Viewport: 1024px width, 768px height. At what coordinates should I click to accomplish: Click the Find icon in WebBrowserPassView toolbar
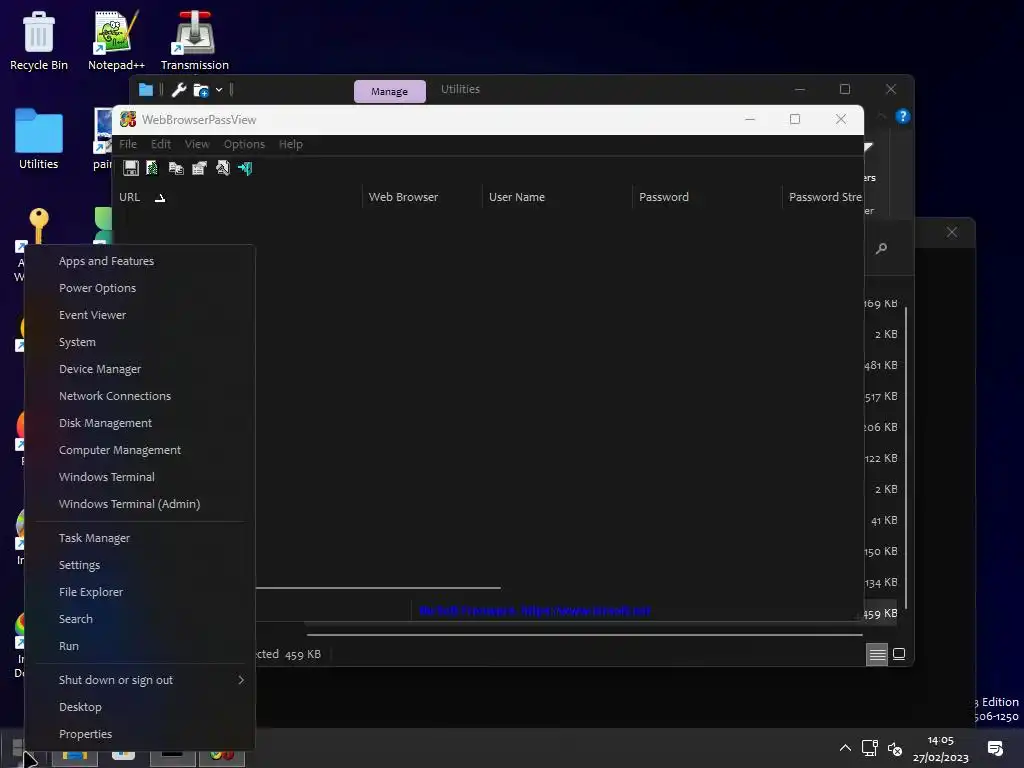(x=223, y=168)
